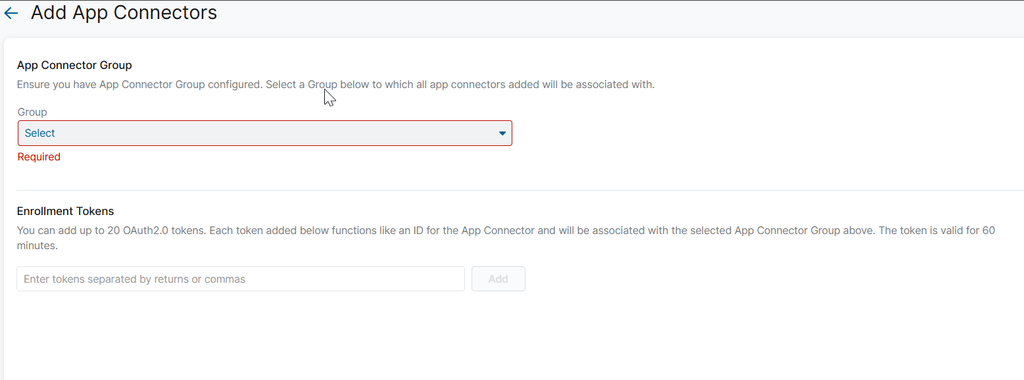Image resolution: width=1024 pixels, height=380 pixels.
Task: Click 'Ensure you have App Connector Group configured' sentence
Action: tap(140, 85)
